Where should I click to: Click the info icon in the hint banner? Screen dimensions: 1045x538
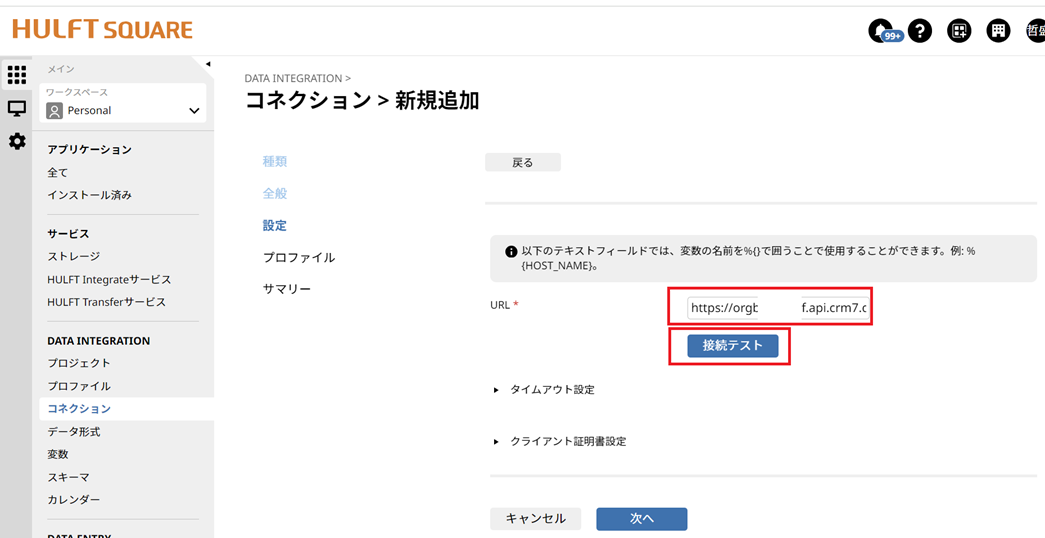pyautogui.click(x=511, y=251)
